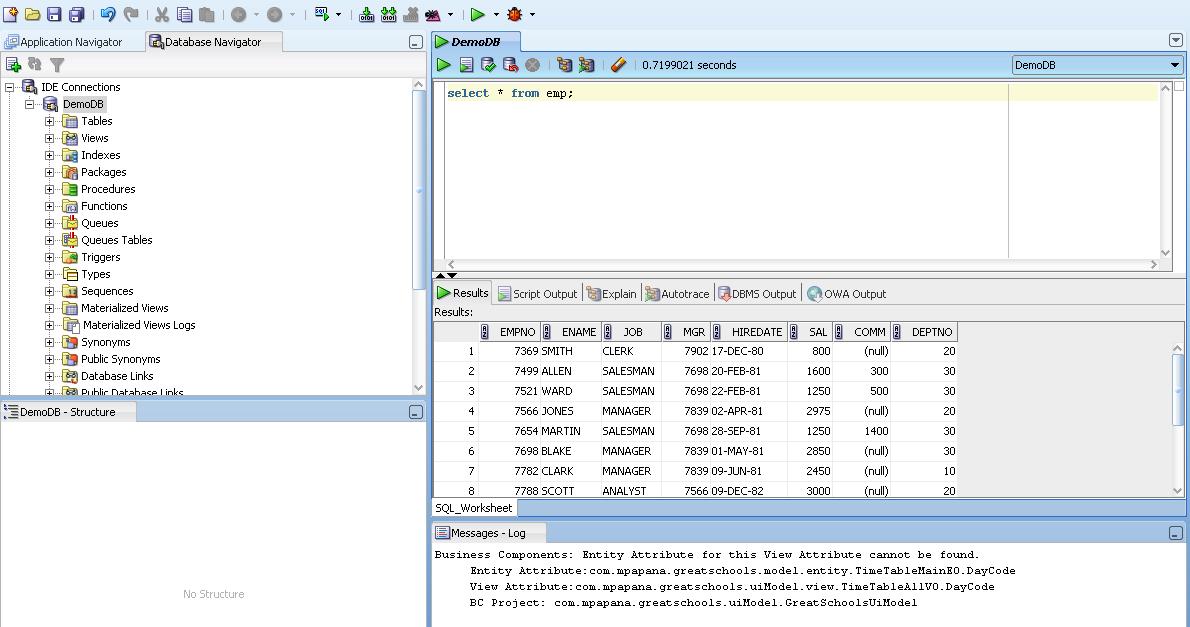Rollback database changes icon
The image size is (1190, 627).
click(x=510, y=65)
